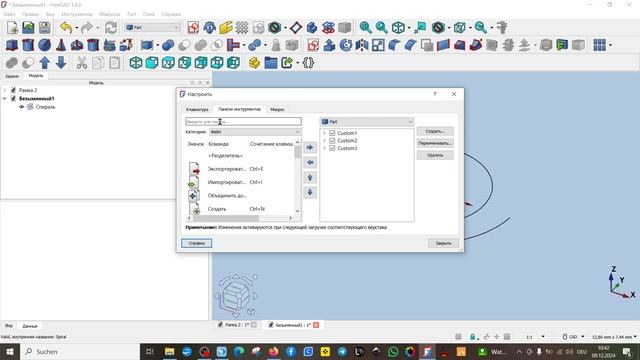Uncheck the Custom2 toolbar checkbox

(x=332, y=140)
